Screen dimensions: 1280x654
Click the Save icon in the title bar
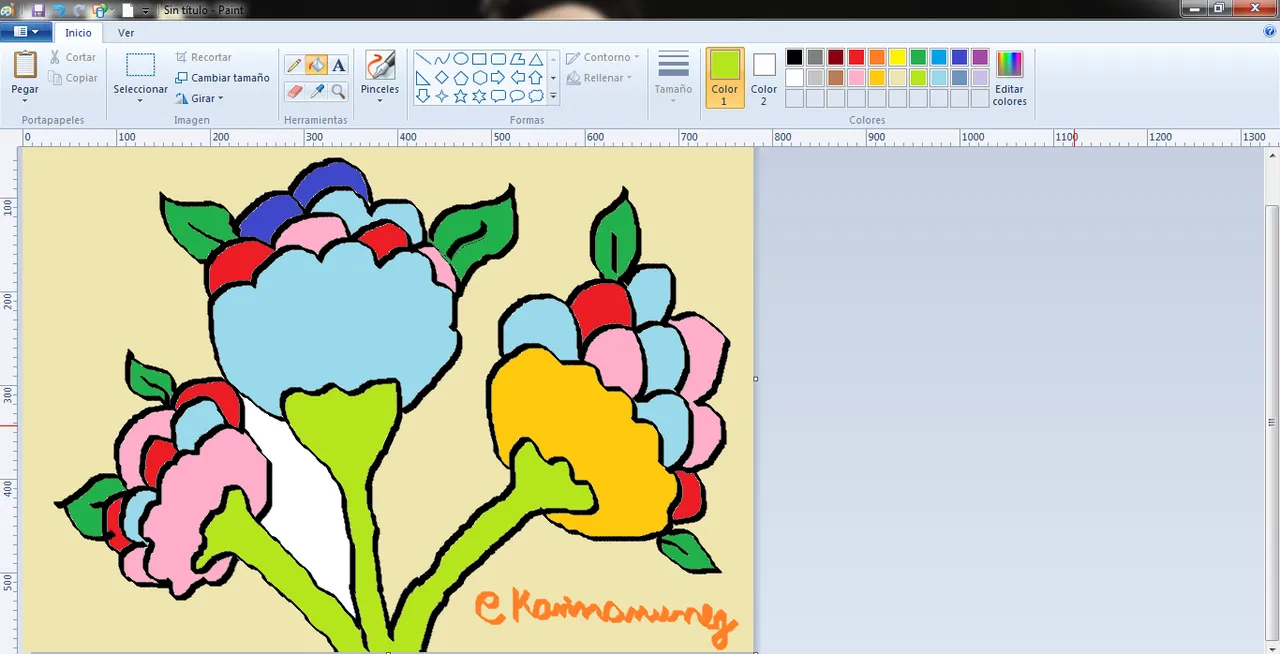pyautogui.click(x=39, y=10)
